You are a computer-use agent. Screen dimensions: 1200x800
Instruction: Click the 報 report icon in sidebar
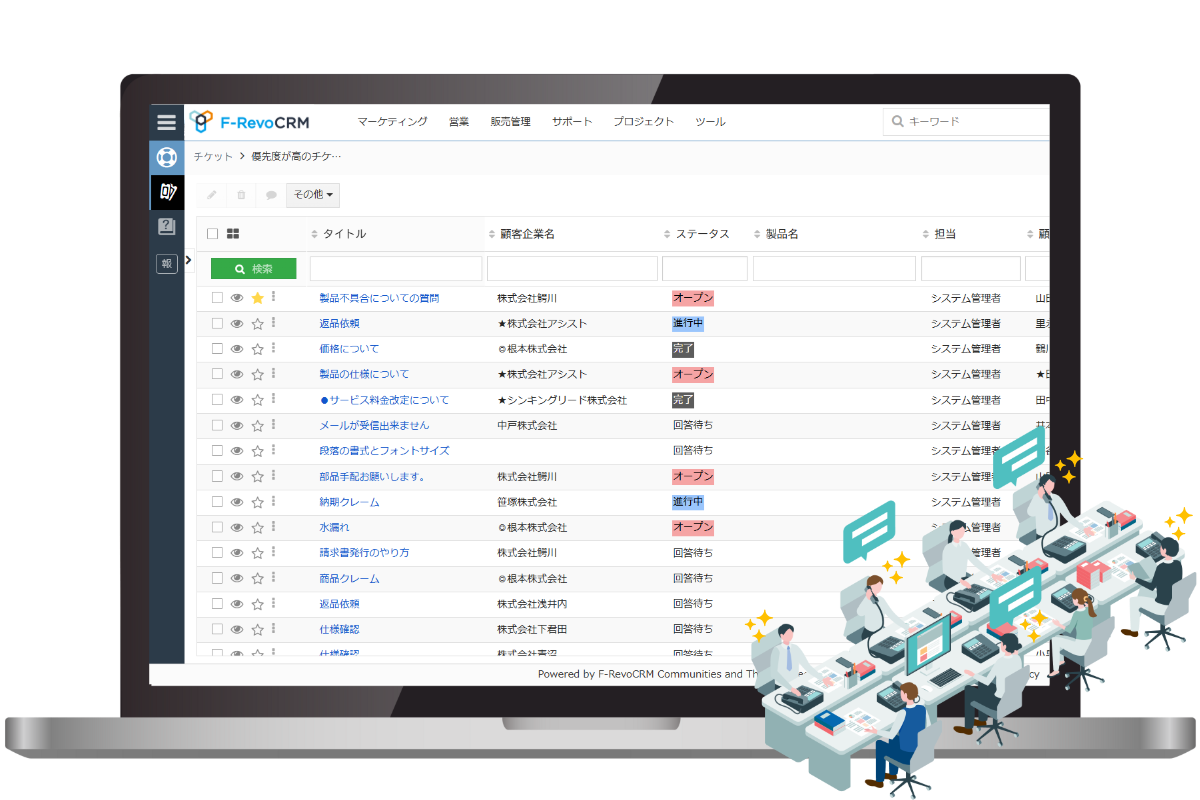pos(166,264)
